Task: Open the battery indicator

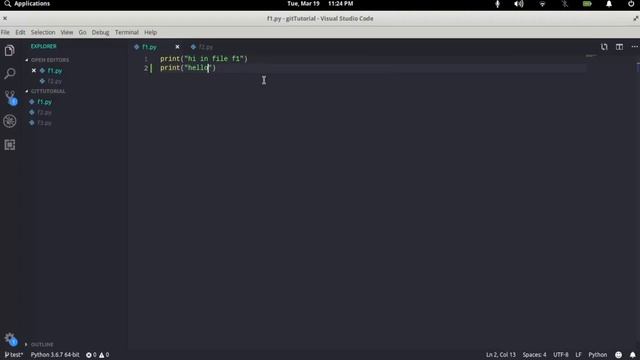Action: [587, 4]
